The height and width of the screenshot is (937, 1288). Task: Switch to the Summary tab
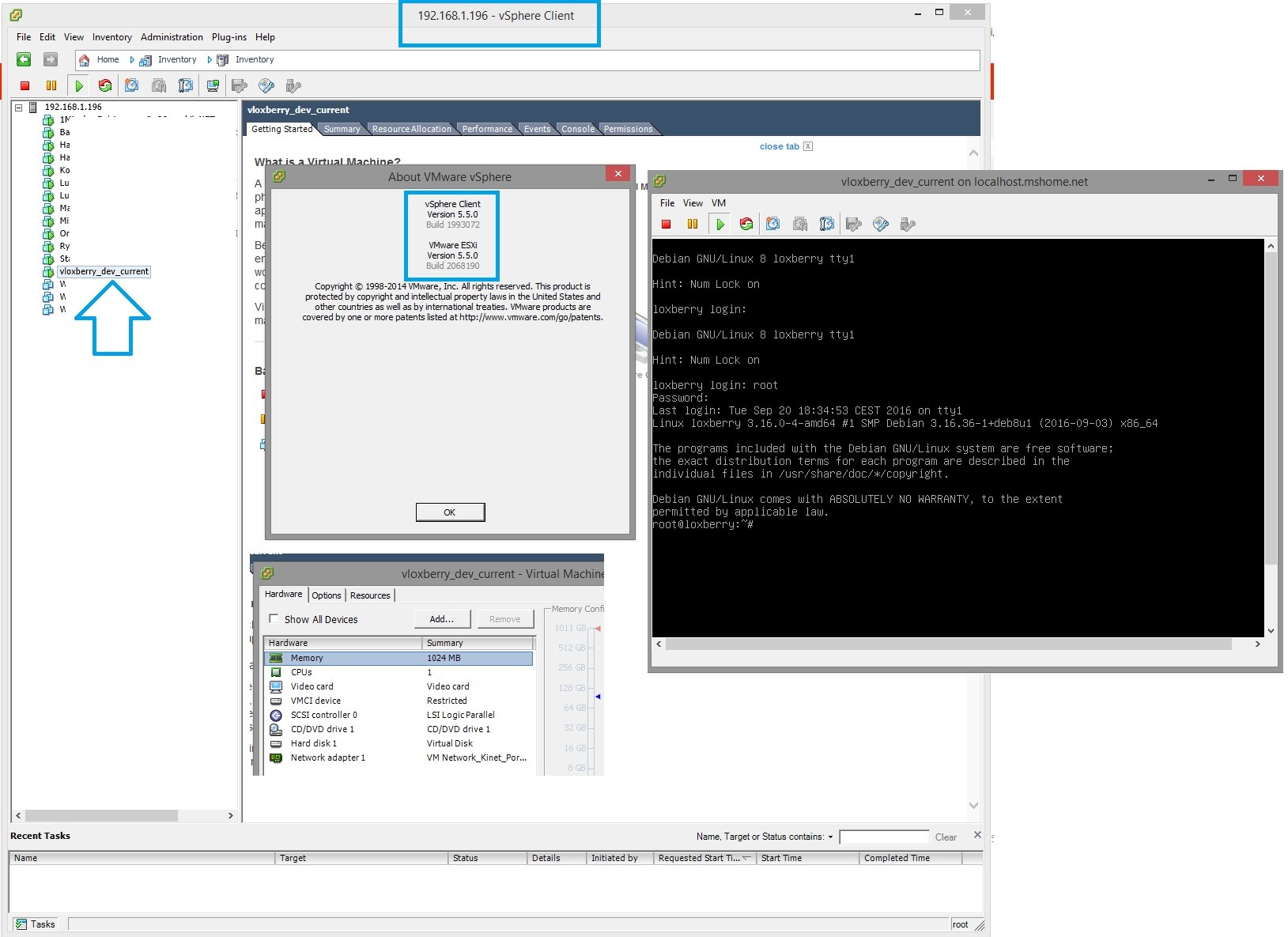click(x=342, y=129)
